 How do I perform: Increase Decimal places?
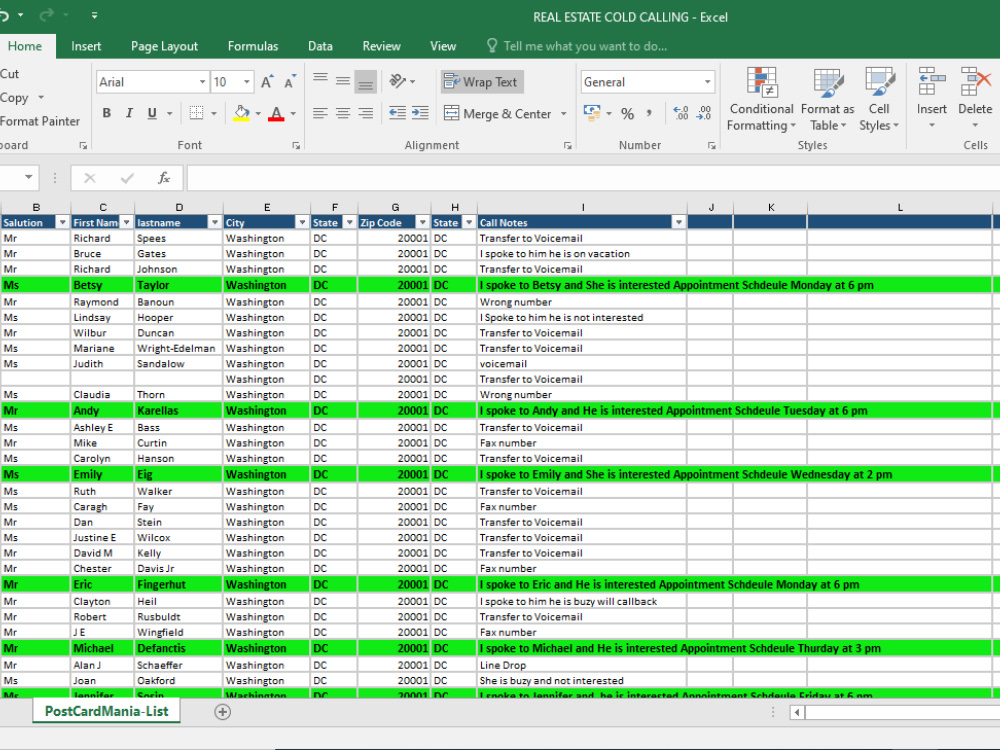pos(681,113)
